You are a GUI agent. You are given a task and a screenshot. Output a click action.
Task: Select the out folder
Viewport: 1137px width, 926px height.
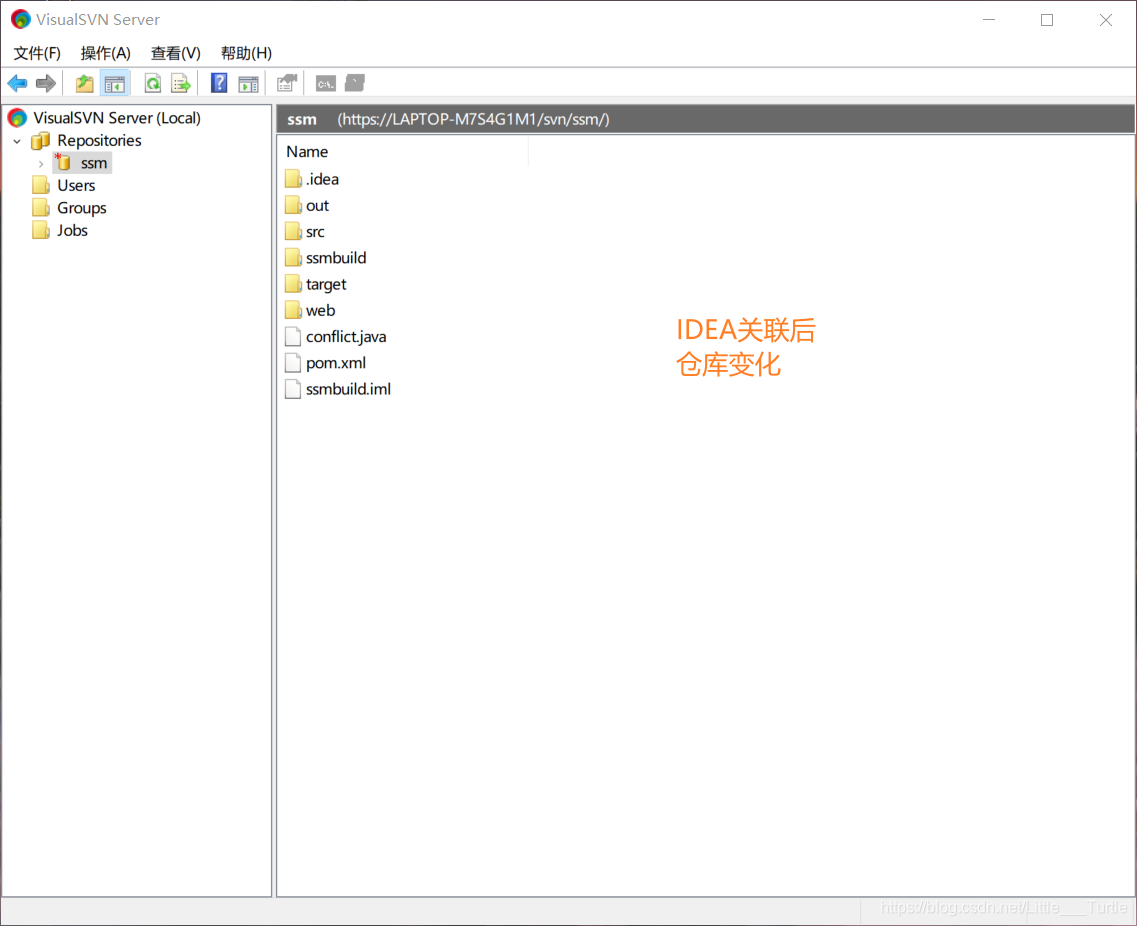point(317,205)
